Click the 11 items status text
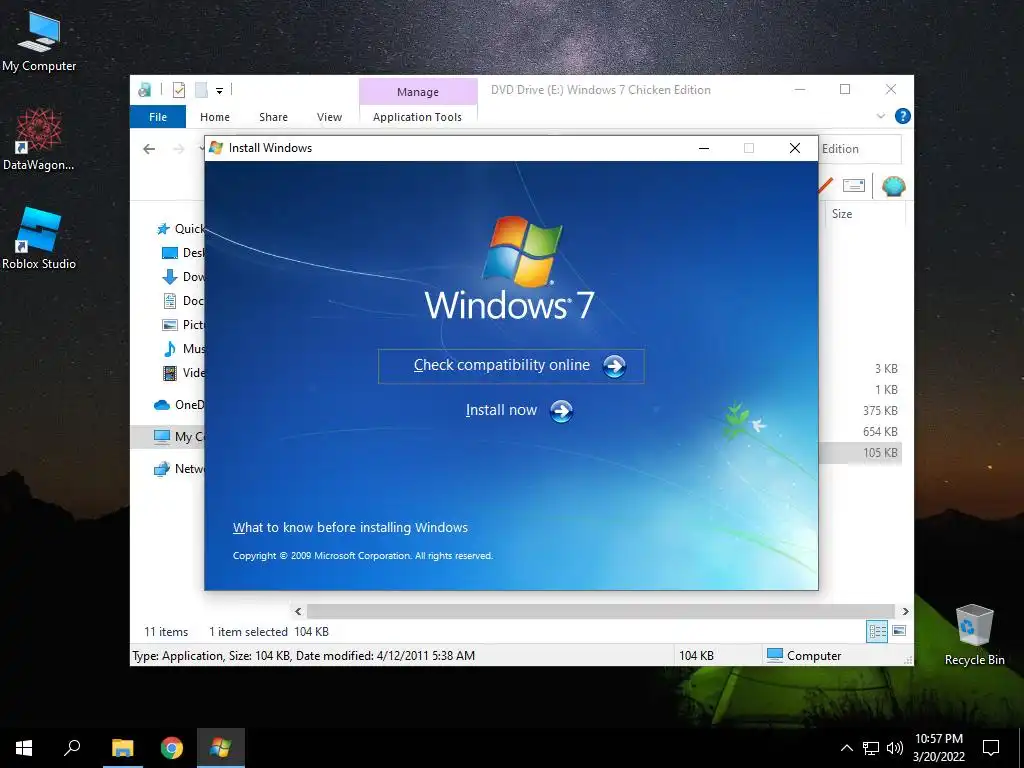Screen dimensions: 1024x768 coord(166,632)
